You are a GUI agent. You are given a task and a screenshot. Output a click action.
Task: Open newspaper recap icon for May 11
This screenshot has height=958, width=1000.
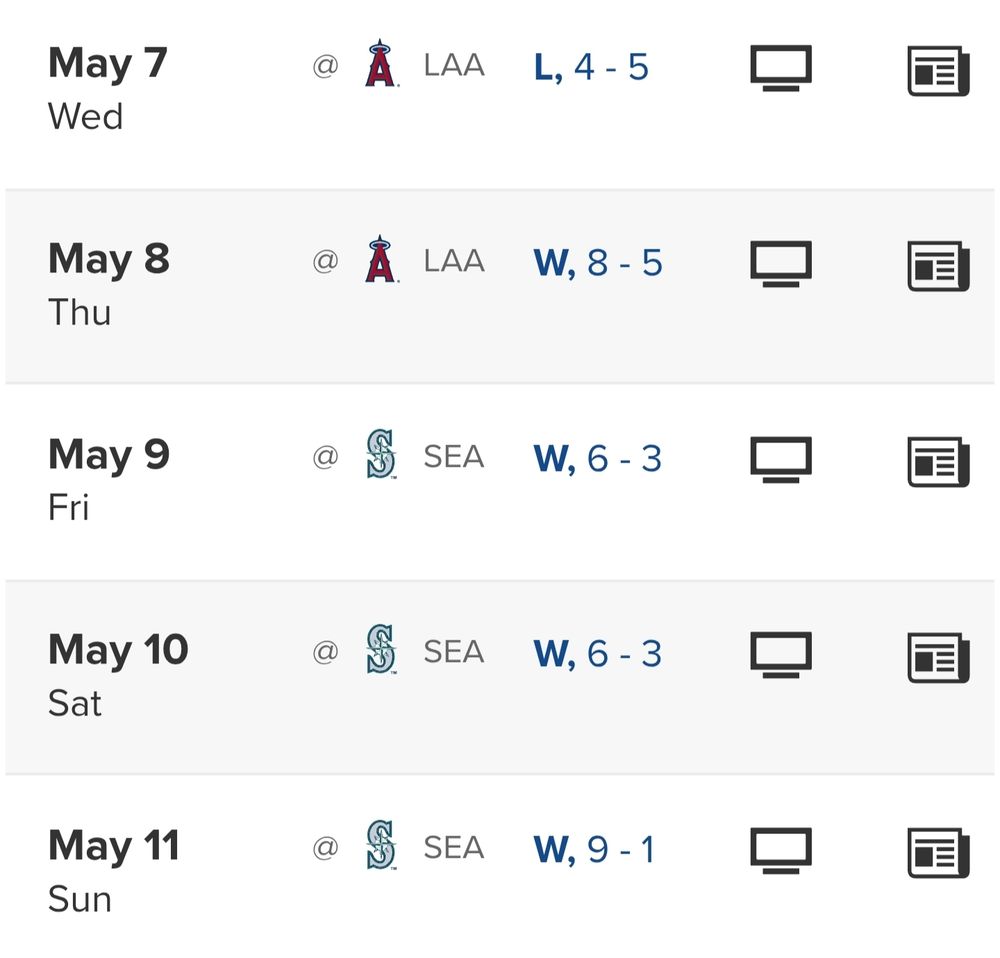point(938,853)
